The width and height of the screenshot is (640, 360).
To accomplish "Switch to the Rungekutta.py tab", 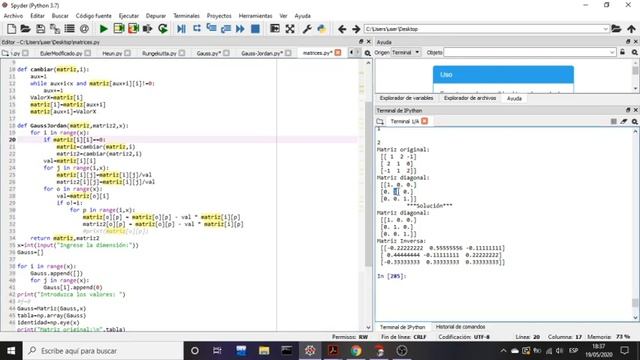I will point(159,53).
